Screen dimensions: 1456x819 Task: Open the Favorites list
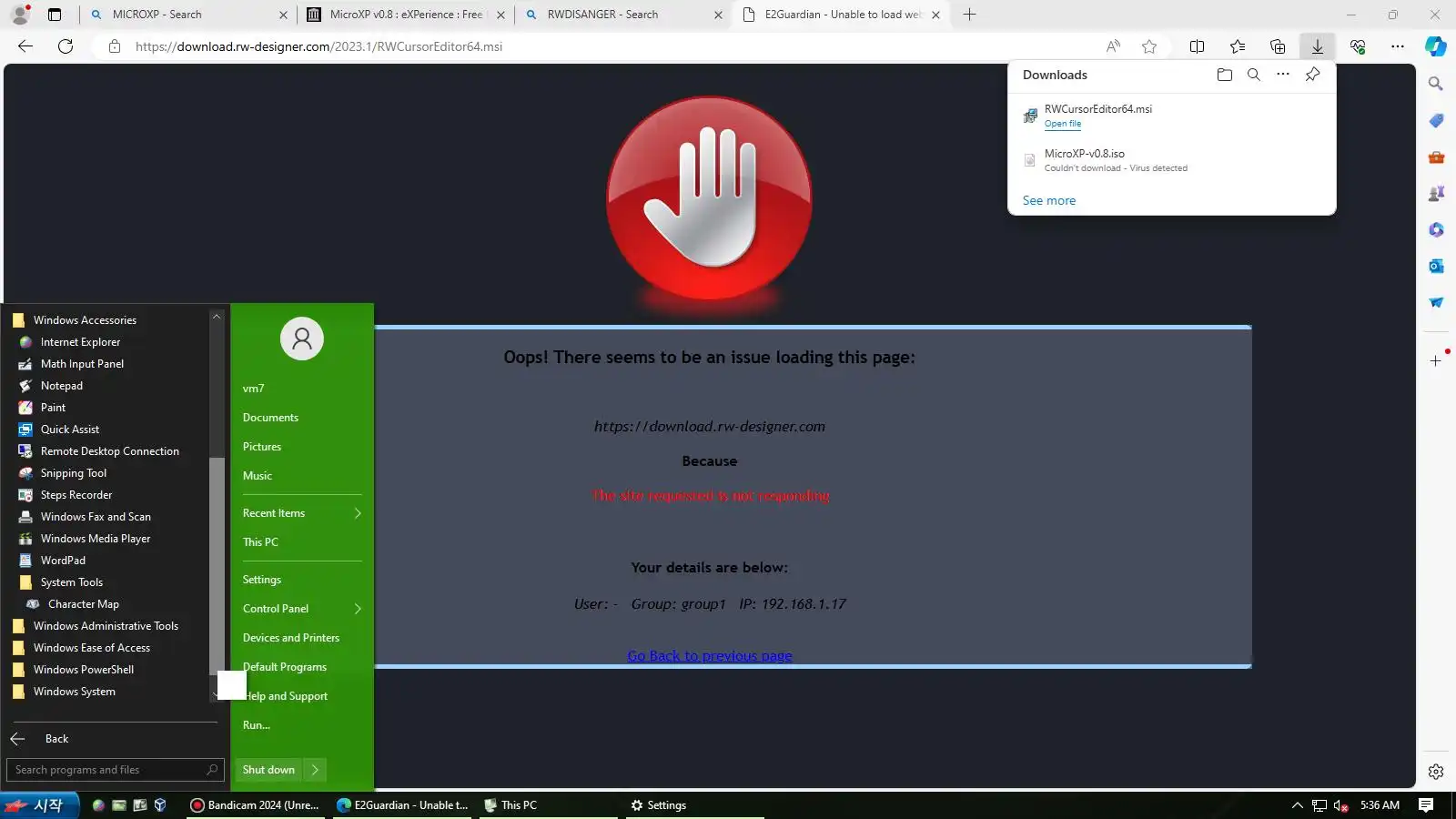click(1238, 46)
